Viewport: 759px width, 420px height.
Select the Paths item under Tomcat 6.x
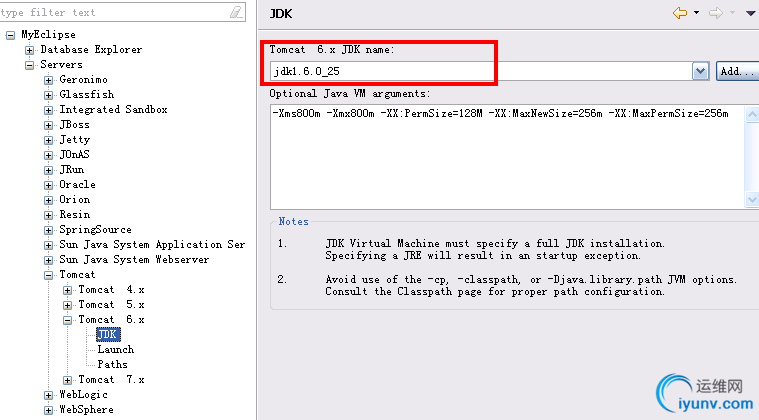[112, 364]
